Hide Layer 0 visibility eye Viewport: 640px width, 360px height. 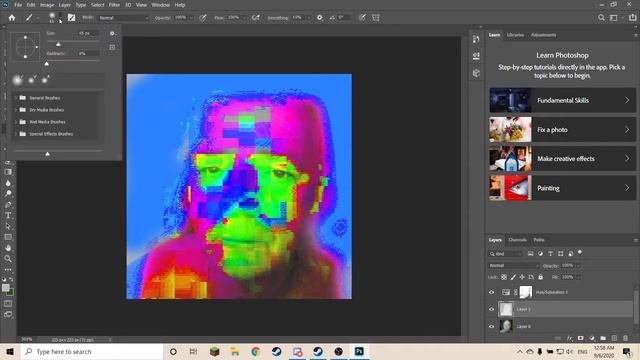pyautogui.click(x=491, y=327)
